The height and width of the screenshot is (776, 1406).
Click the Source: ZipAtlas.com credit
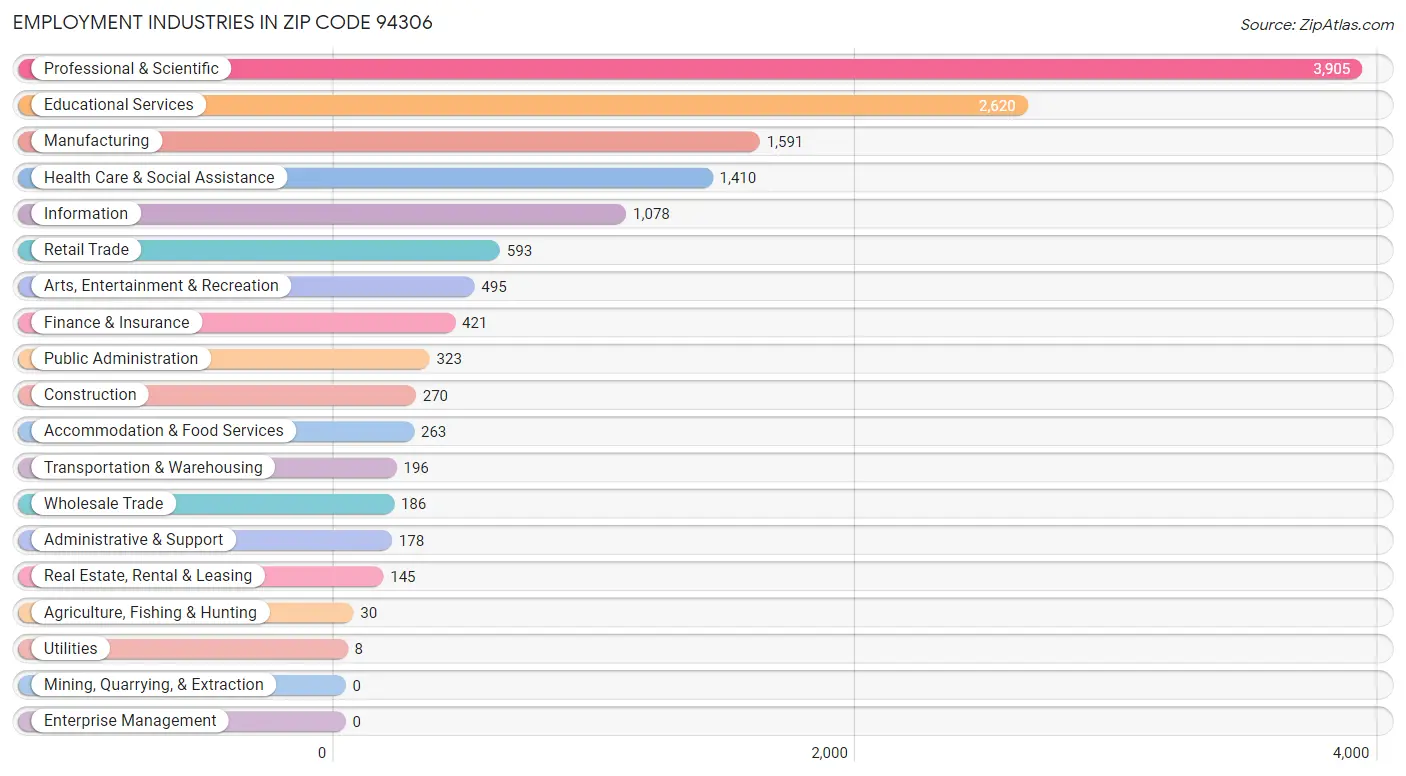1317,24
